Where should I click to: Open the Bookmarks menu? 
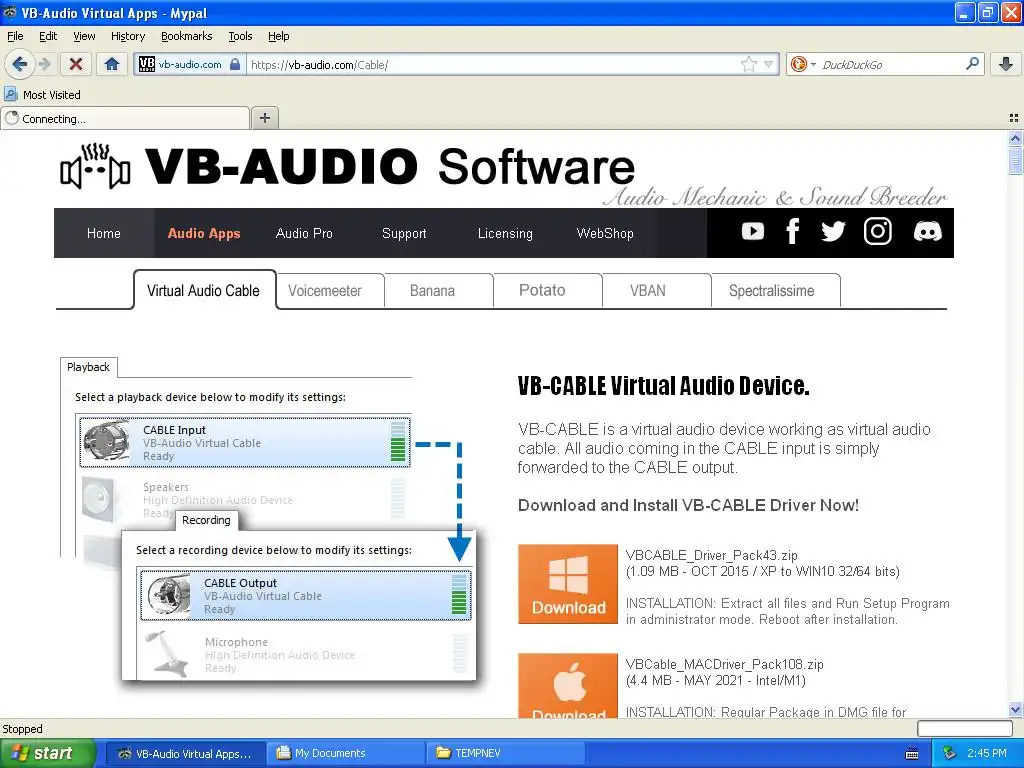[187, 36]
